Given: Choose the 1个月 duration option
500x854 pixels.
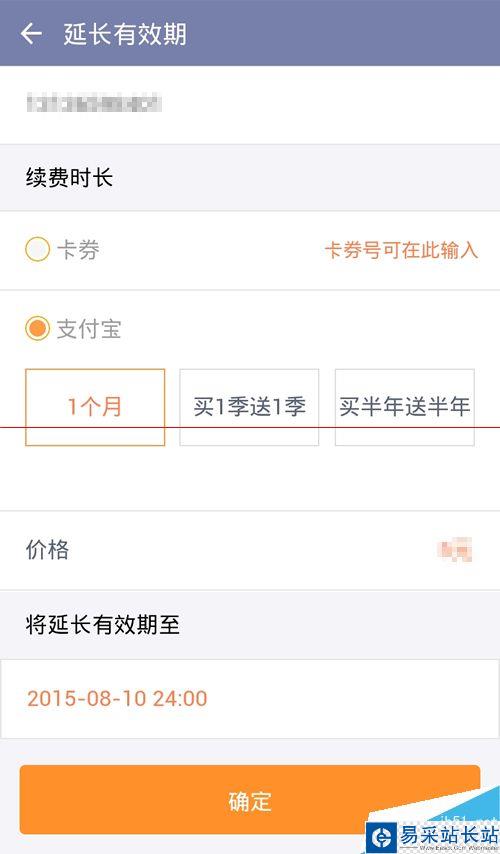Looking at the screenshot, I should coord(95,407).
